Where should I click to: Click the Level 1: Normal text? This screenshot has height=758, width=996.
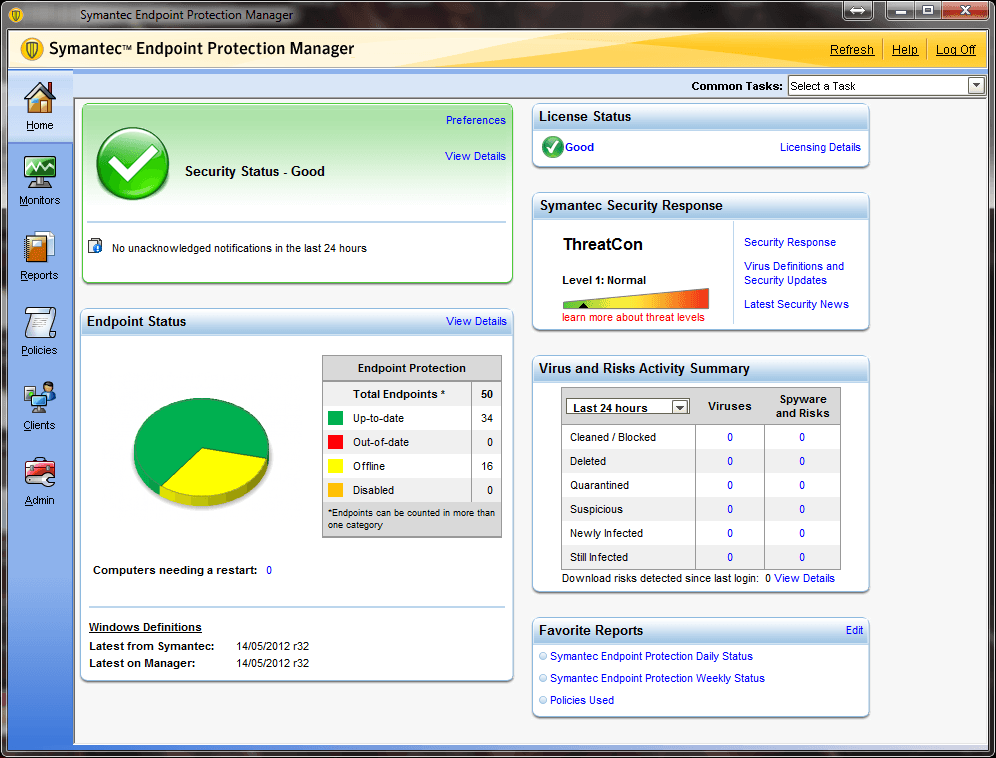click(x=603, y=280)
